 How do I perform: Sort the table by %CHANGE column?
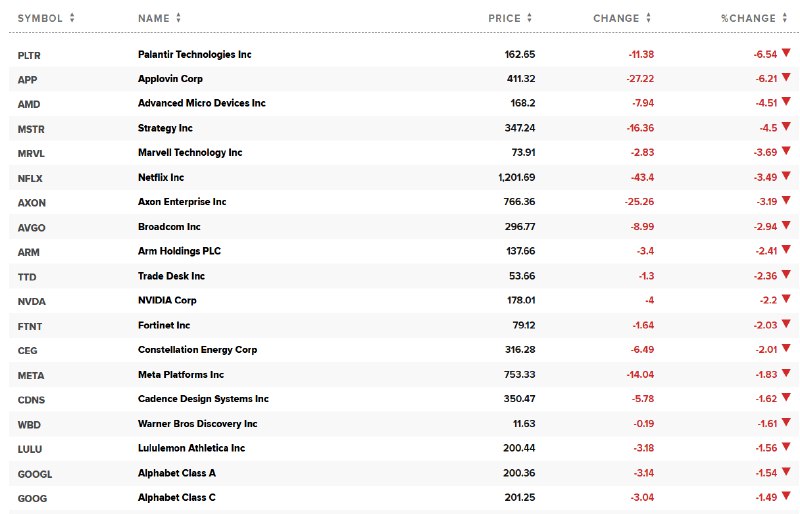pyautogui.click(x=748, y=18)
